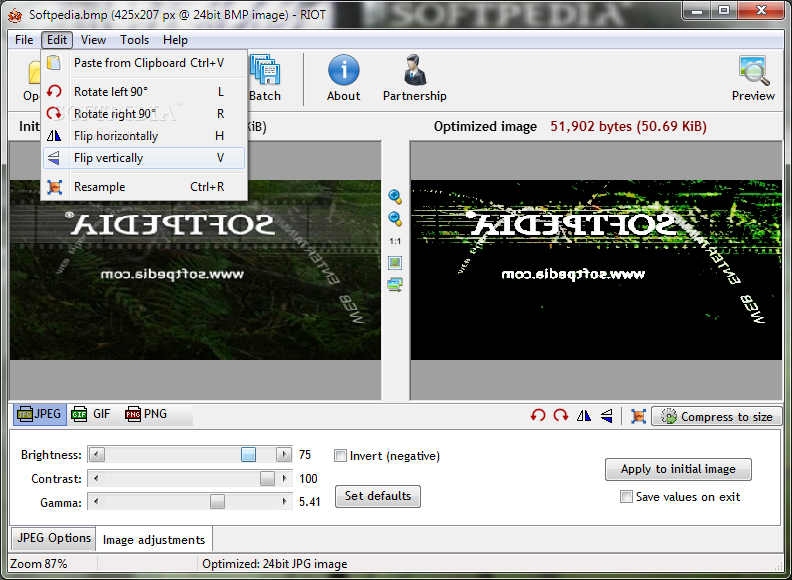Click the fit image to window icon
This screenshot has height=580, width=792.
(395, 263)
